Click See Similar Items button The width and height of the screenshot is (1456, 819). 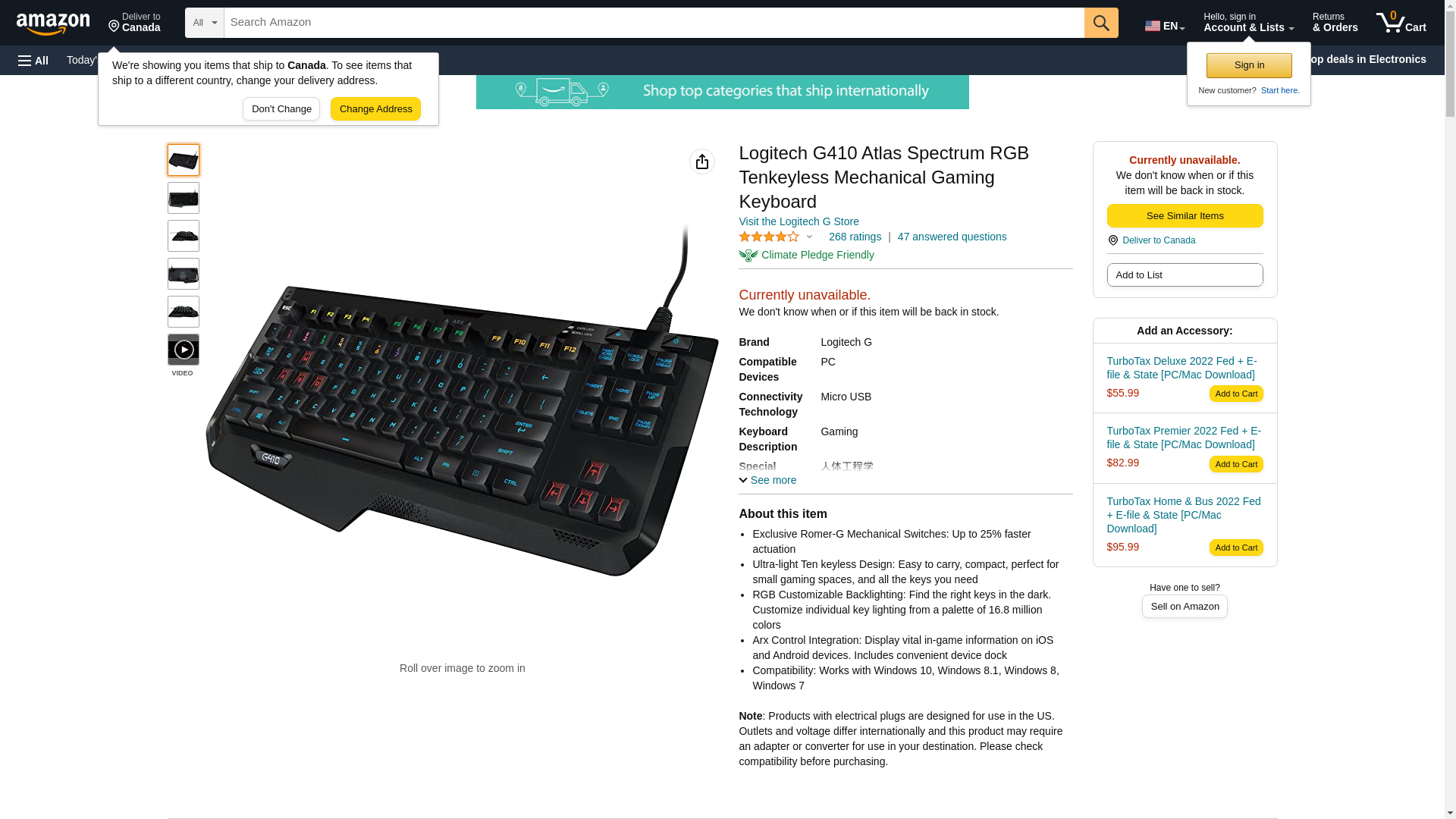[1185, 216]
